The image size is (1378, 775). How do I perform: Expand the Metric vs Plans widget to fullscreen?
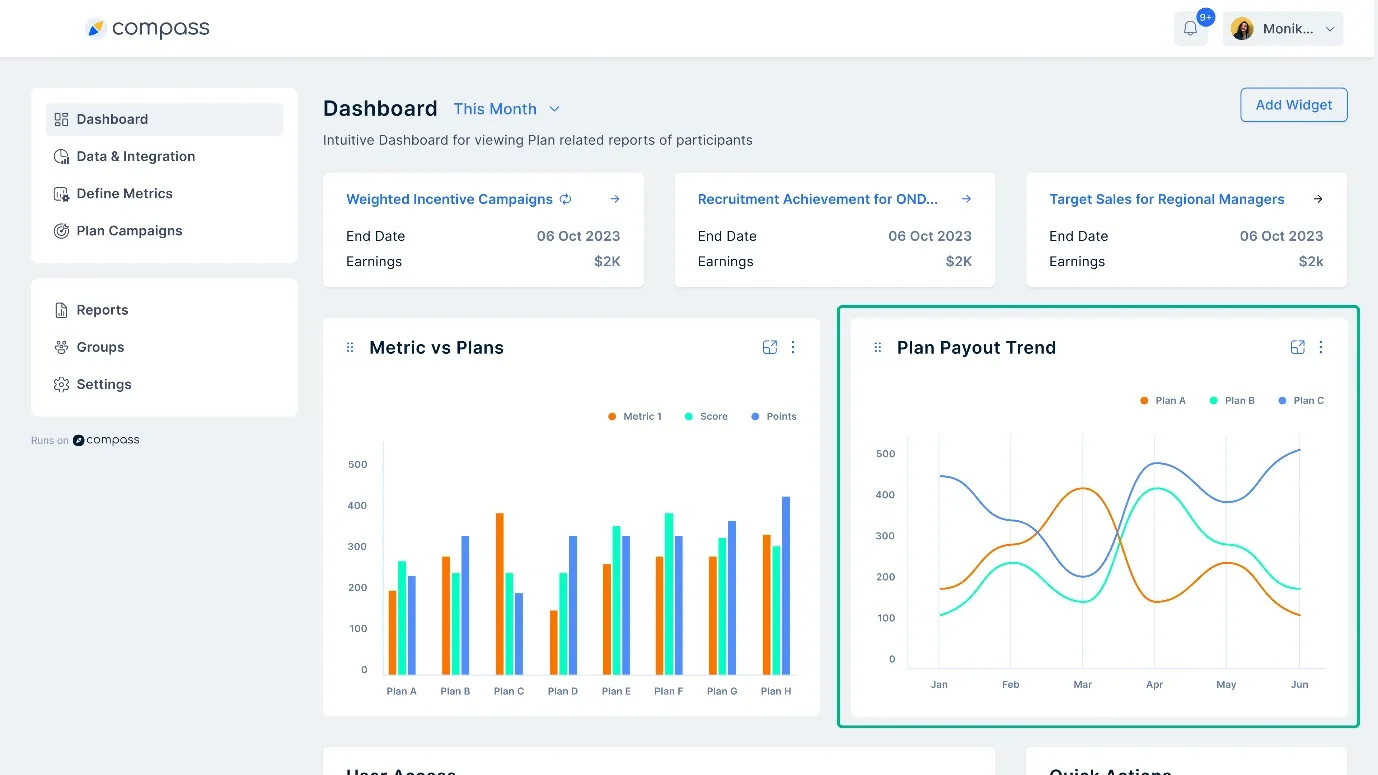coord(769,347)
